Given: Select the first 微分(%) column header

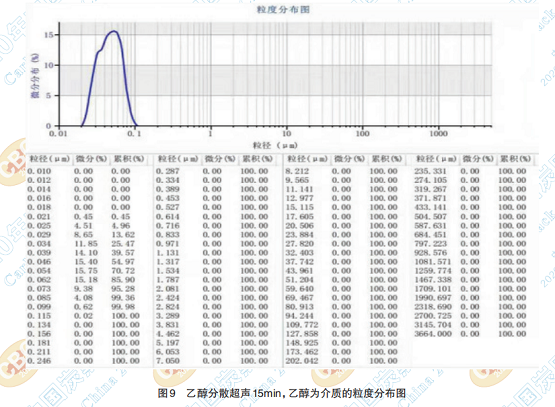Looking at the screenshot, I should pyautogui.click(x=91, y=159).
